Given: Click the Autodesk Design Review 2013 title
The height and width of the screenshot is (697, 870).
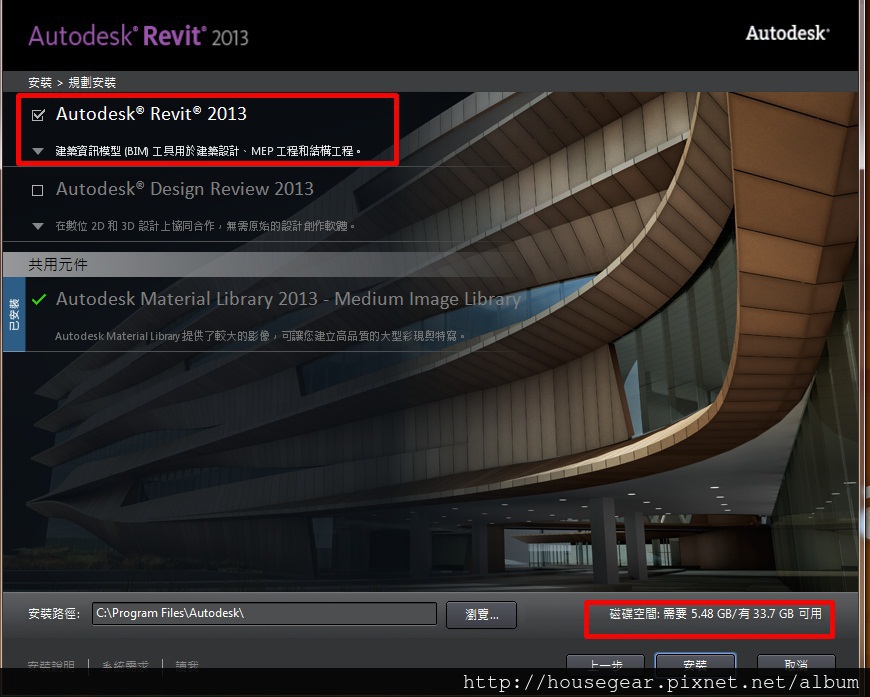Looking at the screenshot, I should [x=185, y=189].
